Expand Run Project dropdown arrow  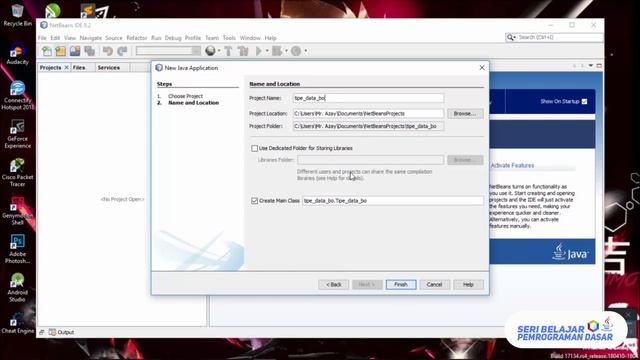[x=267, y=51]
